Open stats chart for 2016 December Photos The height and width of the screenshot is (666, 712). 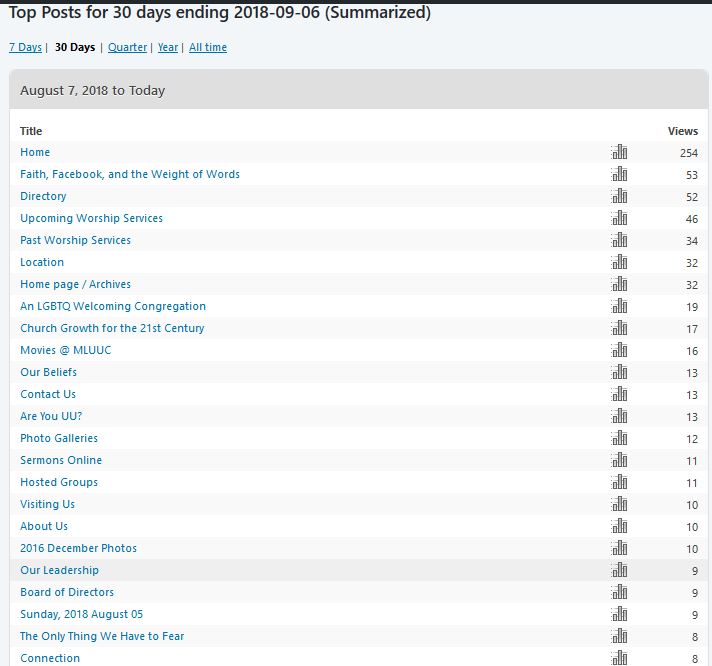619,548
